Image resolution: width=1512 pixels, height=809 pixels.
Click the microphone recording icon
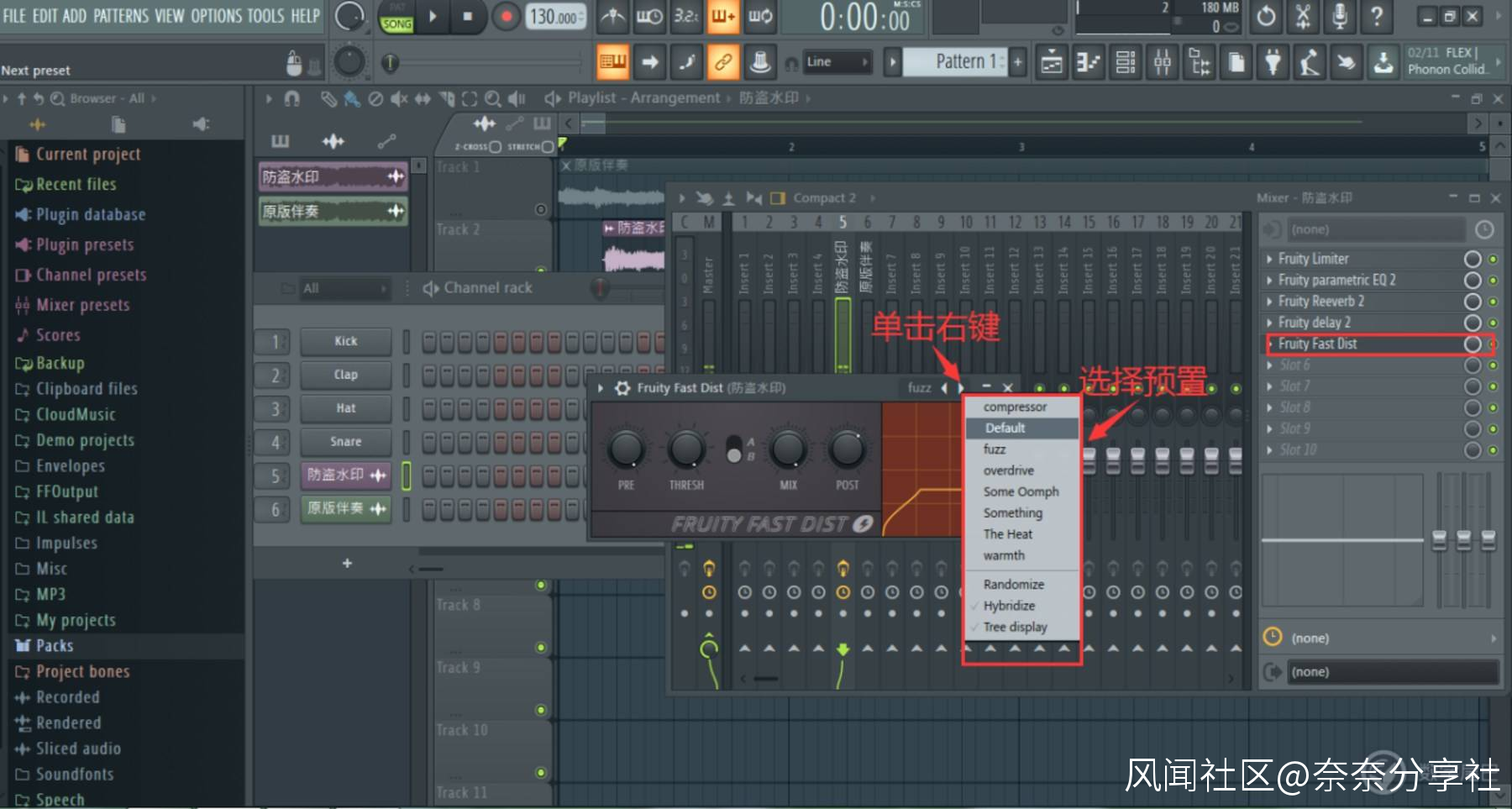click(x=1340, y=16)
